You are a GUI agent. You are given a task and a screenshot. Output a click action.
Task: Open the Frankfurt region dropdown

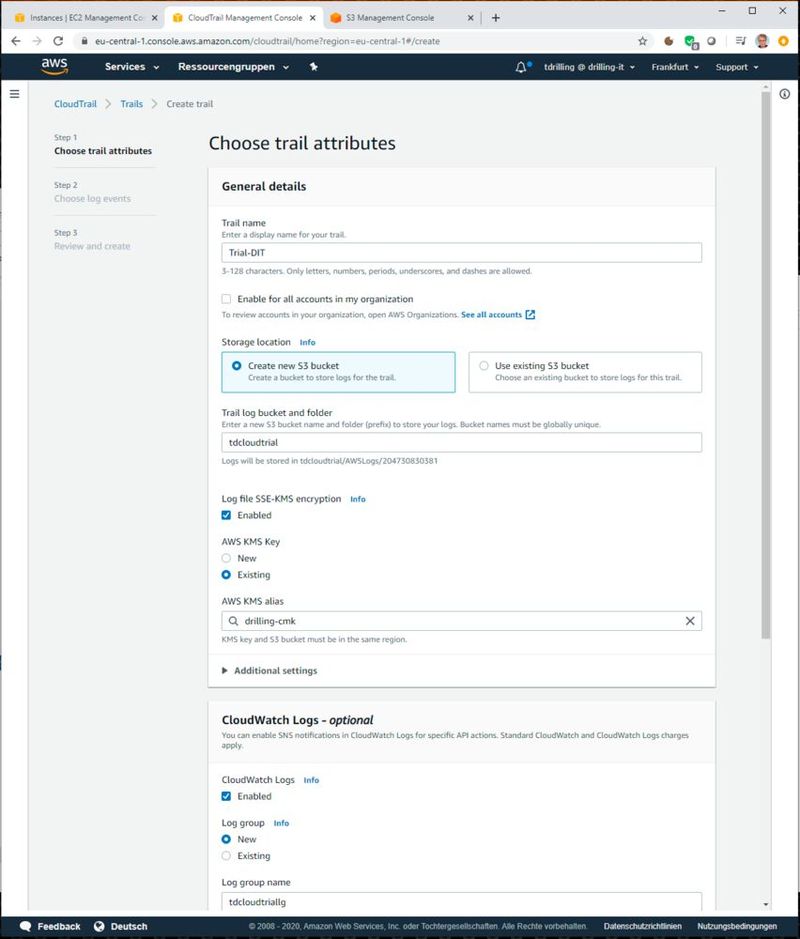(x=675, y=67)
